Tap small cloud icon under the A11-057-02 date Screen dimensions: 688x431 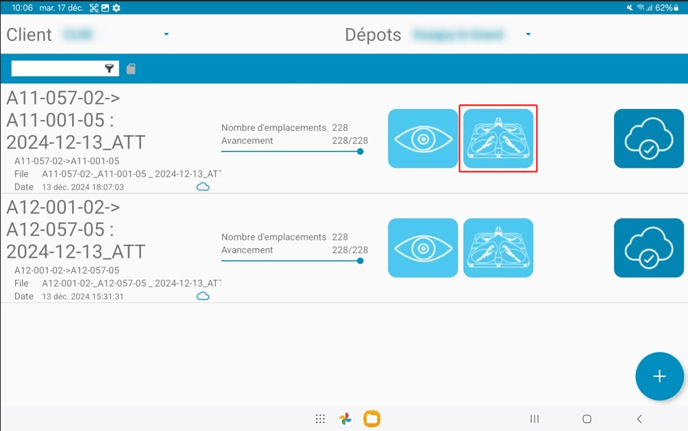click(x=203, y=187)
